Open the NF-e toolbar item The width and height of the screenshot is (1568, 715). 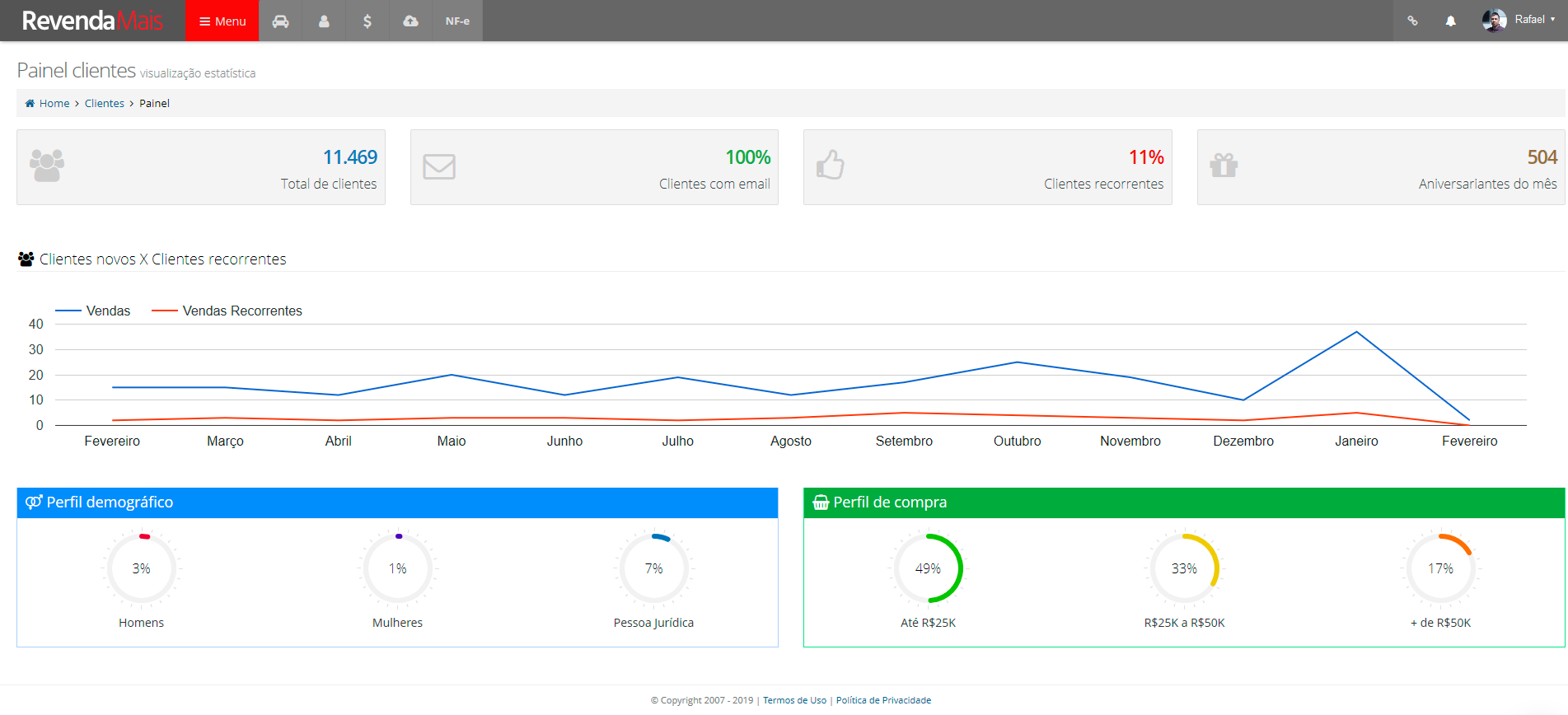pos(457,21)
